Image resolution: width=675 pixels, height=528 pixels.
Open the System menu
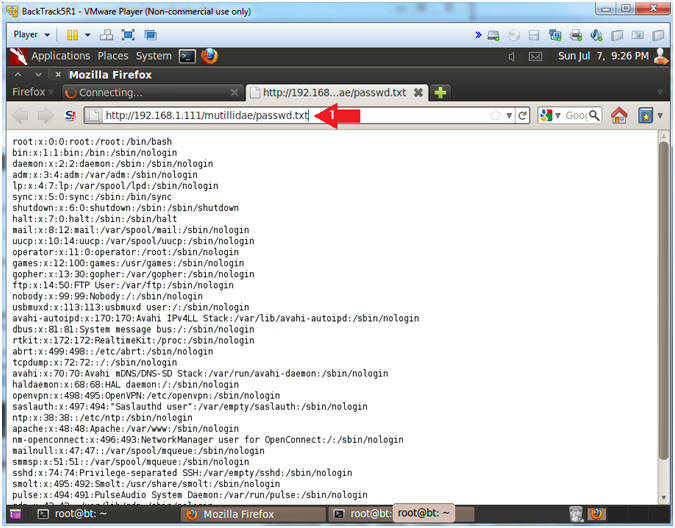154,56
